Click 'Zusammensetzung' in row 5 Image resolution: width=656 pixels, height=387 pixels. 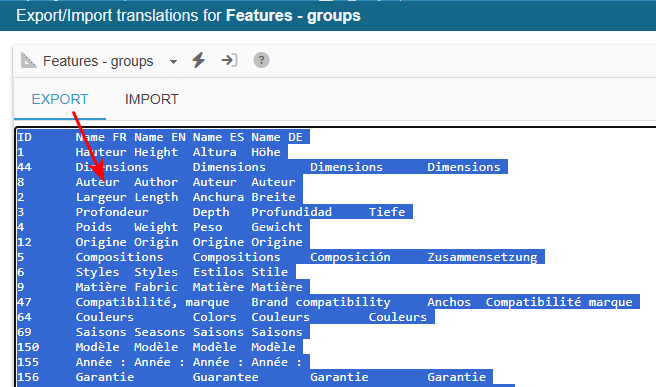coord(482,258)
